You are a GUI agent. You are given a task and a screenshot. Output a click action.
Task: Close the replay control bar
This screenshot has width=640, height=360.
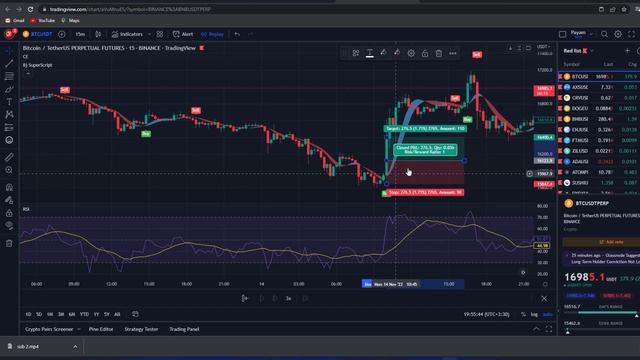pyautogui.click(x=544, y=298)
